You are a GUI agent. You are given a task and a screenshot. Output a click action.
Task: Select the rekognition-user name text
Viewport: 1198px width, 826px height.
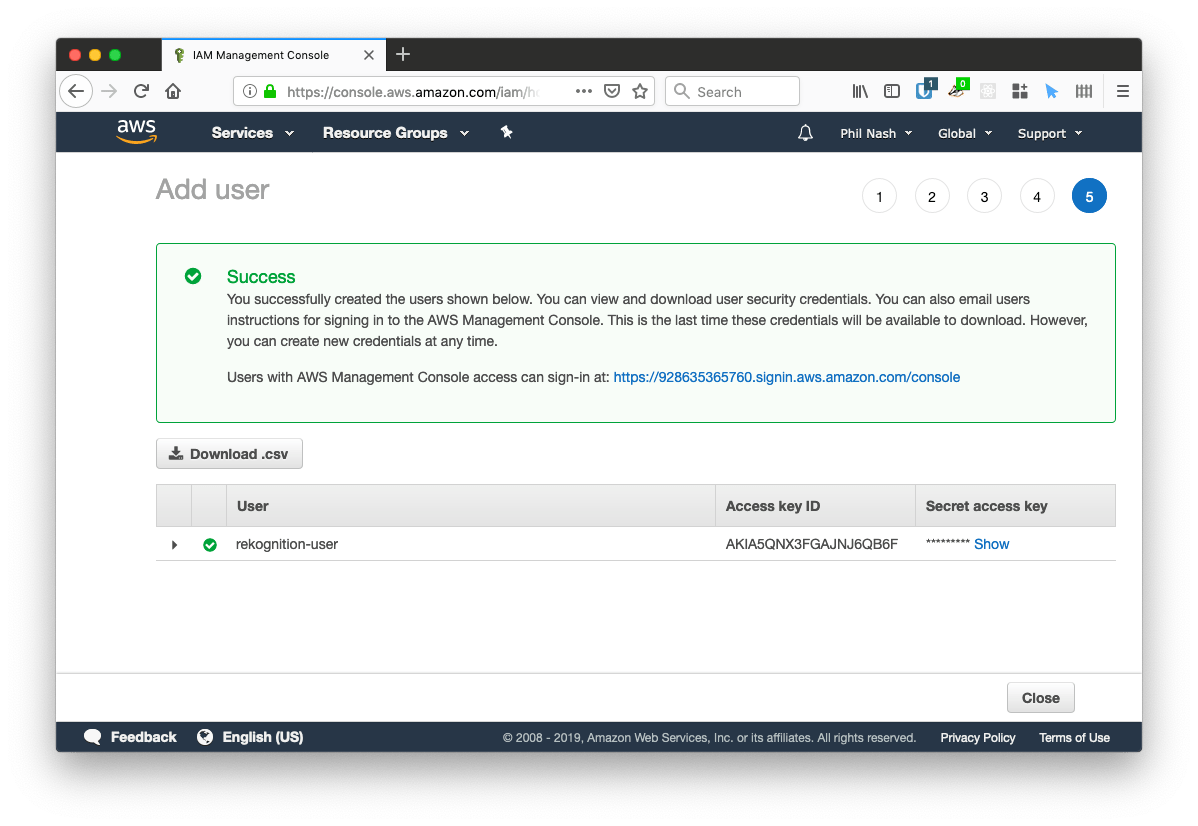click(287, 545)
